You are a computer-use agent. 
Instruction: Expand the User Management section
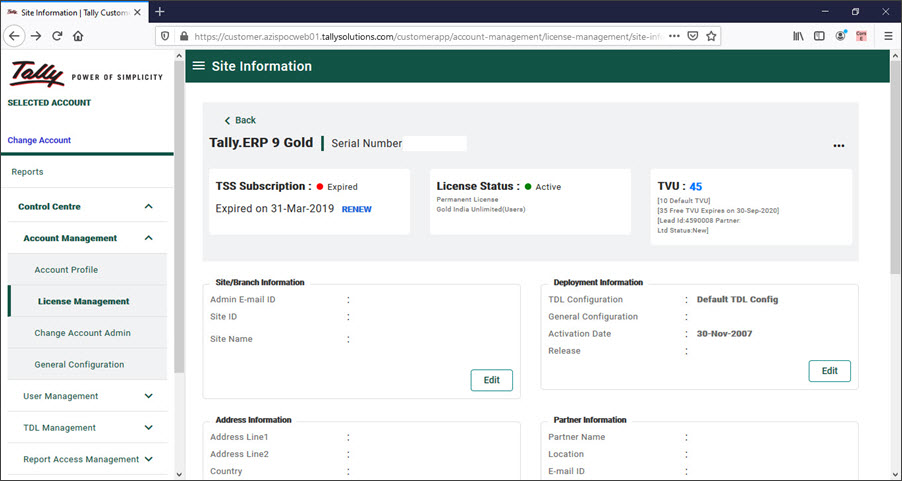coord(148,396)
